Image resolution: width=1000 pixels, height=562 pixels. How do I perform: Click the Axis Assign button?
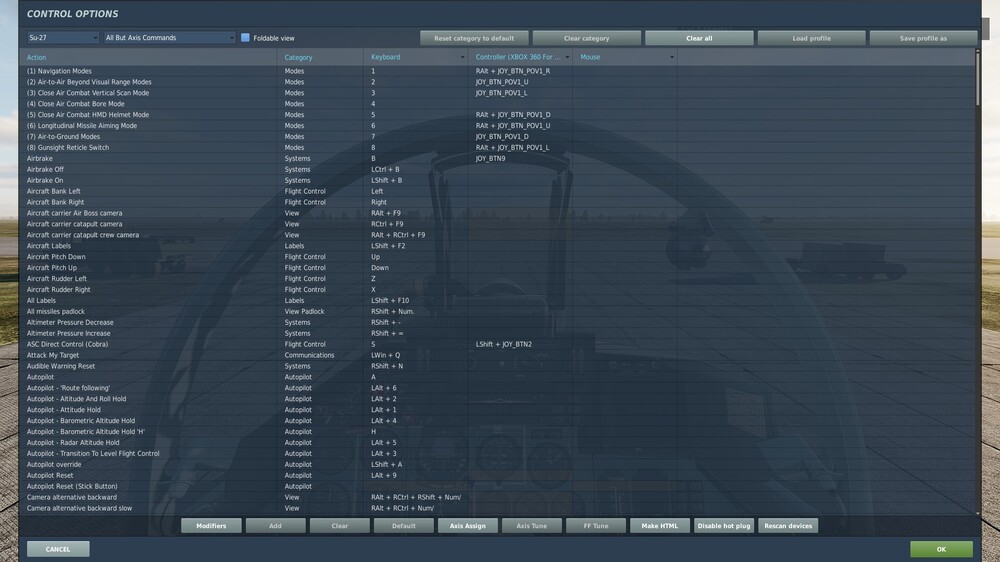[467, 526]
